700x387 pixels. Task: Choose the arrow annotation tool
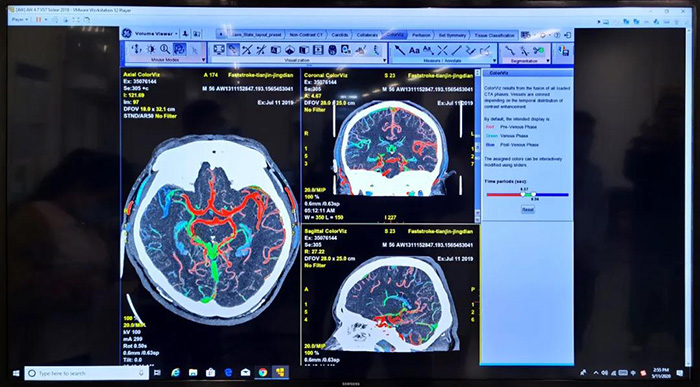(400, 50)
